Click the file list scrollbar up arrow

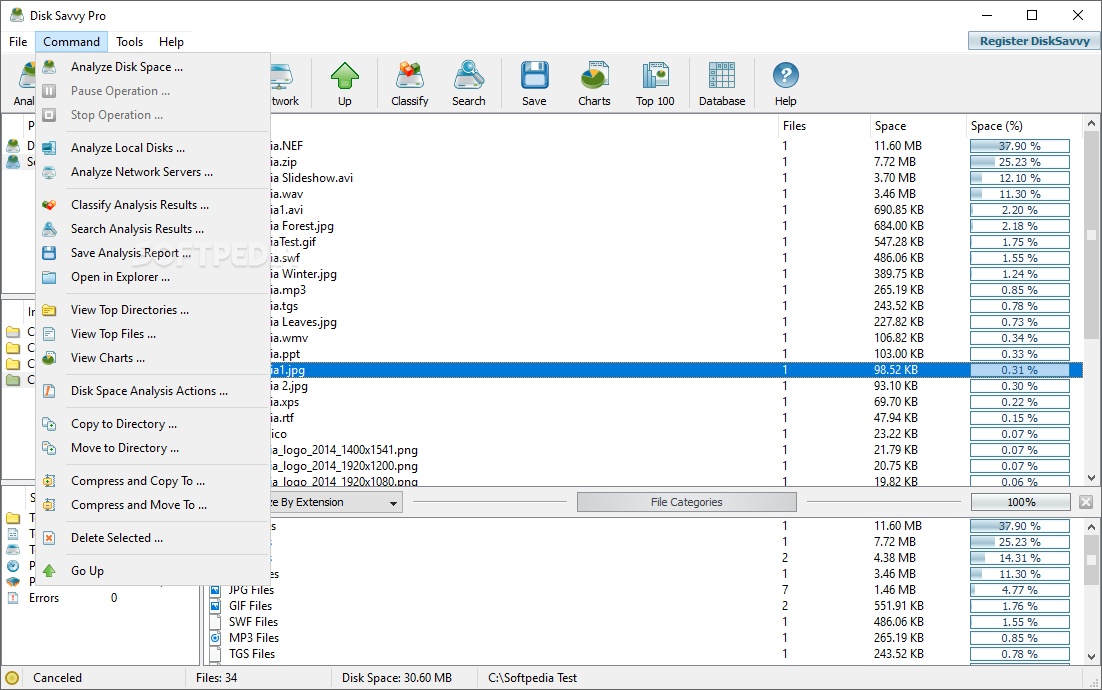(x=1091, y=124)
